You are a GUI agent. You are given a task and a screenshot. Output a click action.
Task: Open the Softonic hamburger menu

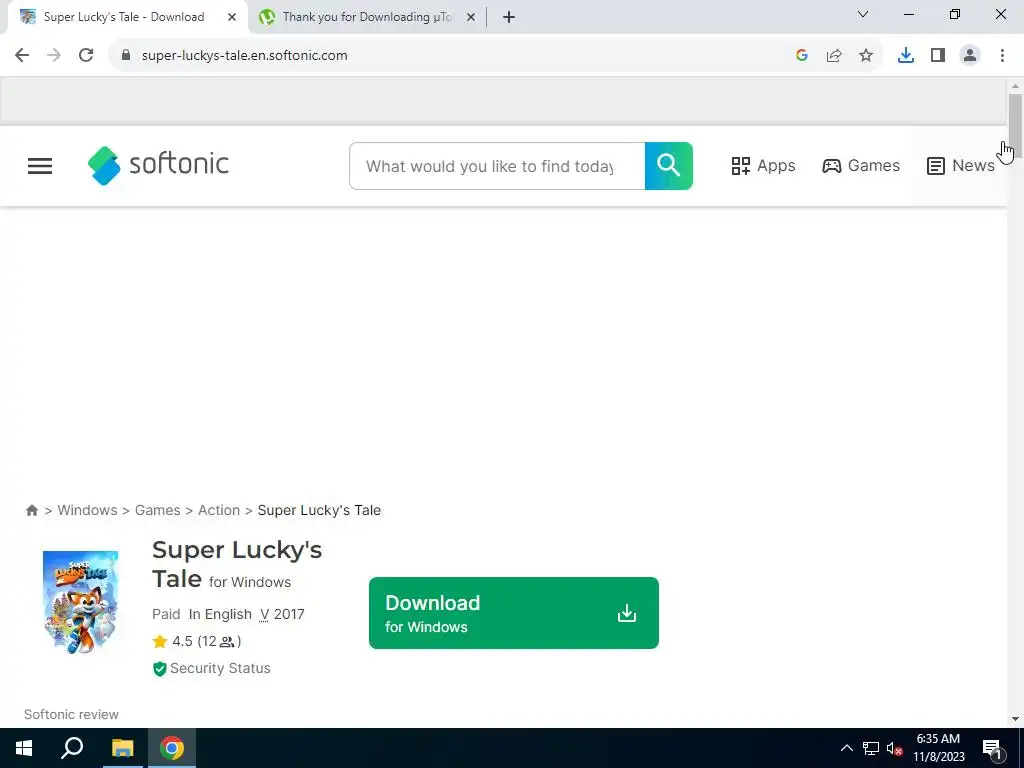pos(40,166)
